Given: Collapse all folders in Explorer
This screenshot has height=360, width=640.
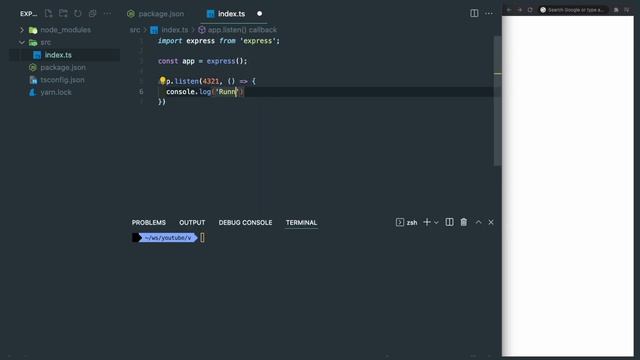Looking at the screenshot, I should [93, 13].
